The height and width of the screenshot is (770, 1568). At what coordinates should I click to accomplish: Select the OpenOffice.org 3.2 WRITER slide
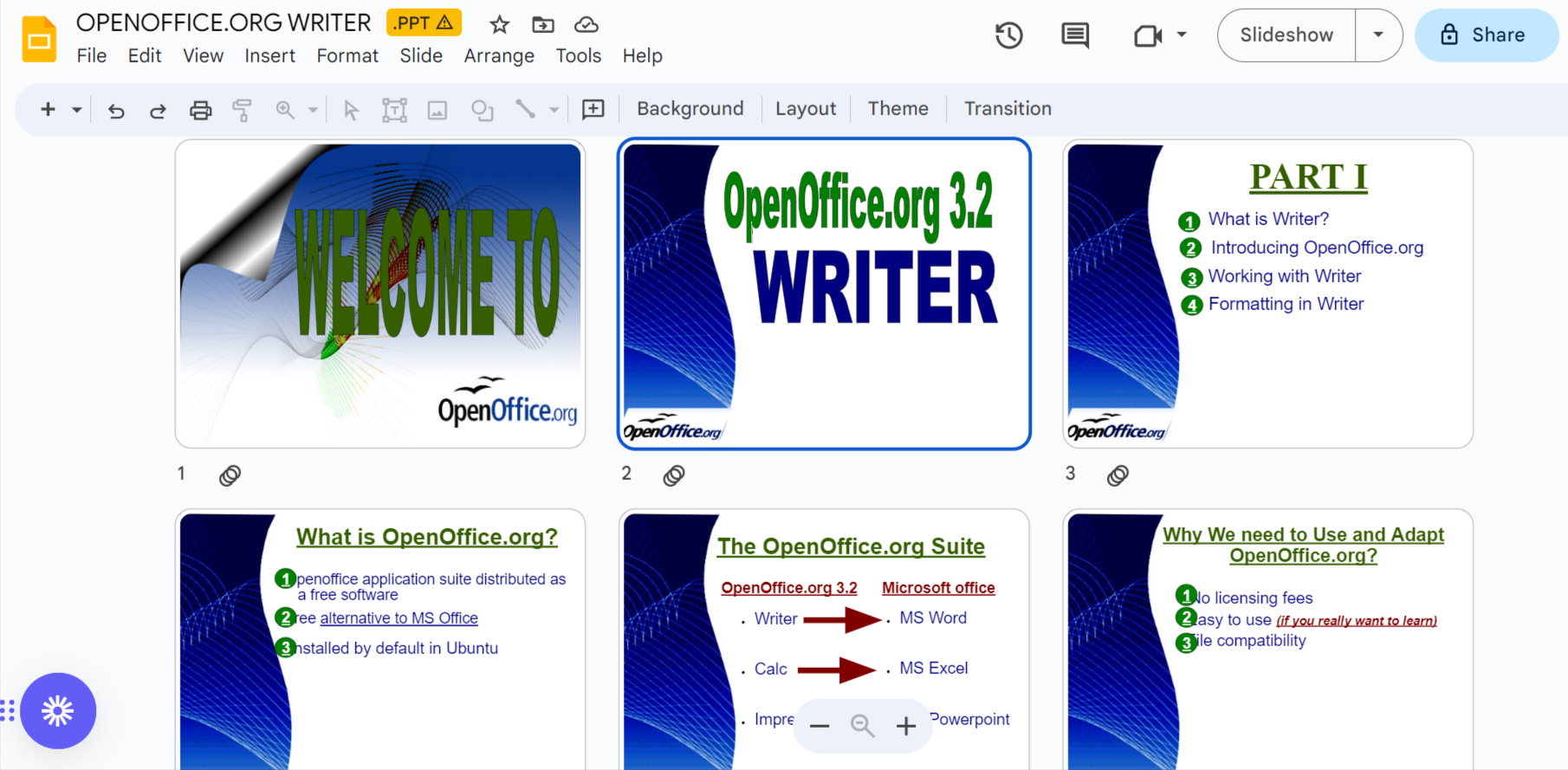824,294
